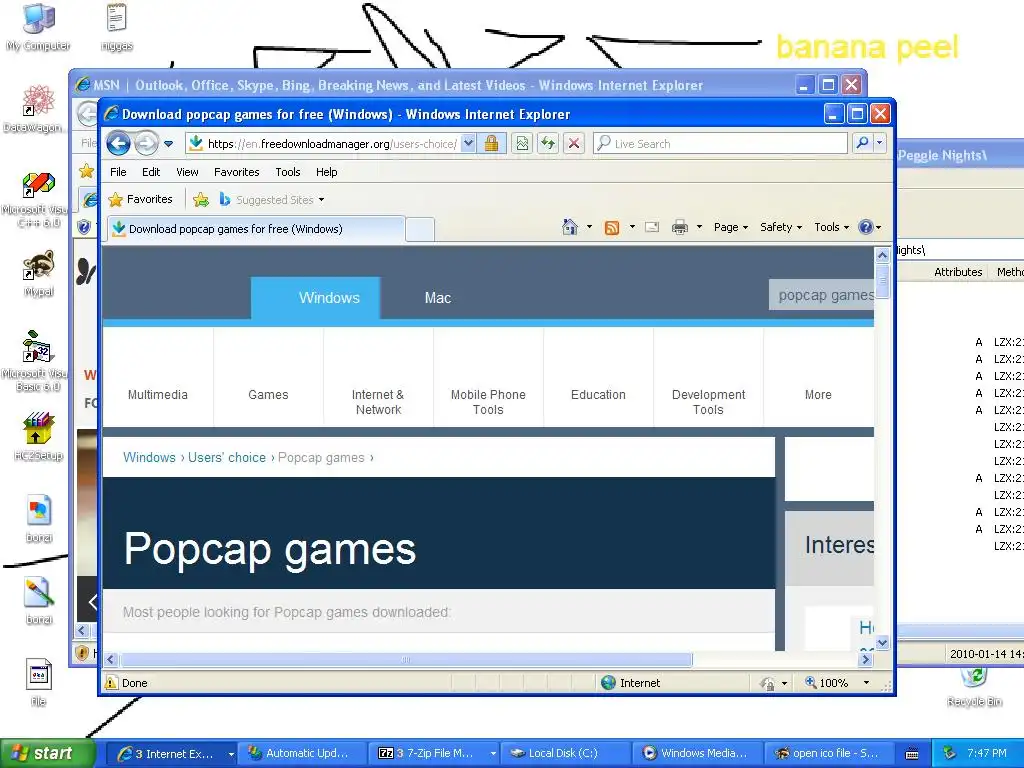Open the More categories link
The width and height of the screenshot is (1024, 768).
[818, 394]
